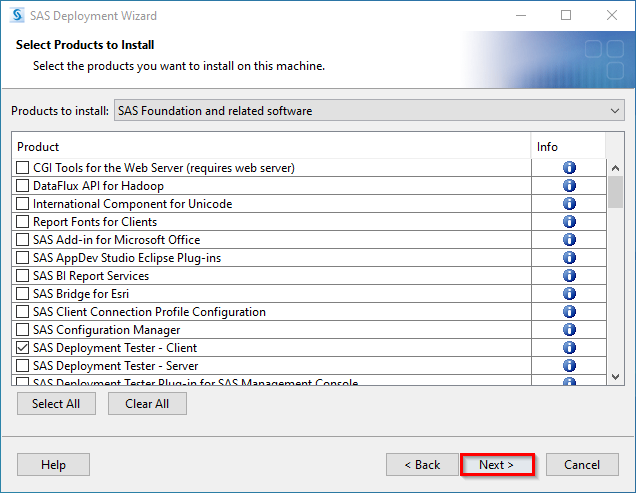This screenshot has height=493, width=636.
Task: Enable SAS Configuration Manager checkbox
Action: [x=22, y=329]
